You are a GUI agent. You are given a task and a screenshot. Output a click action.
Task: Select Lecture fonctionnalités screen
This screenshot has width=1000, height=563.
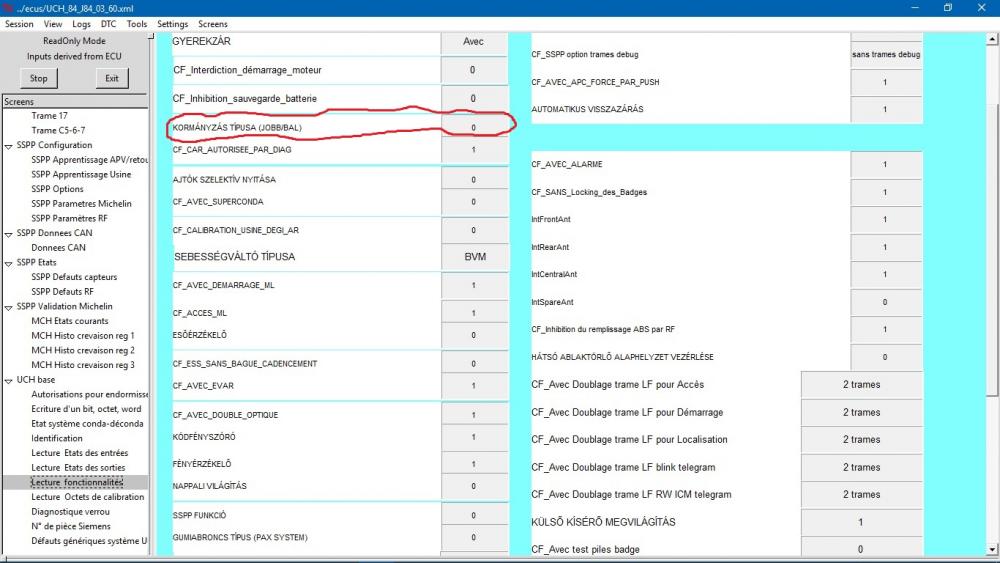77,482
